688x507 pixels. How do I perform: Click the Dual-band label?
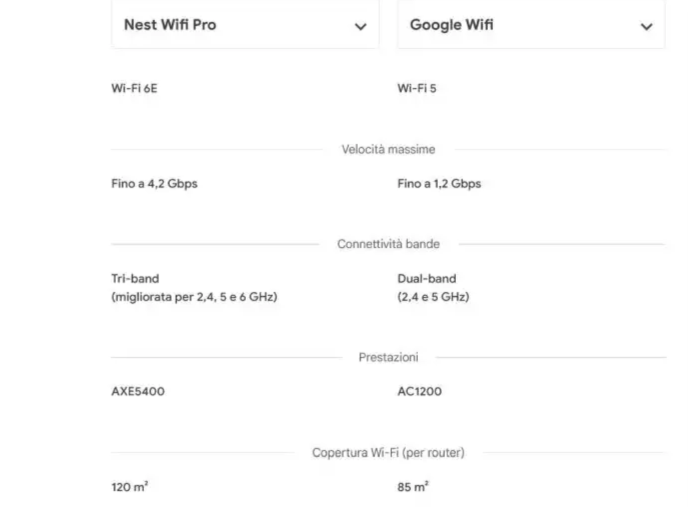click(427, 279)
